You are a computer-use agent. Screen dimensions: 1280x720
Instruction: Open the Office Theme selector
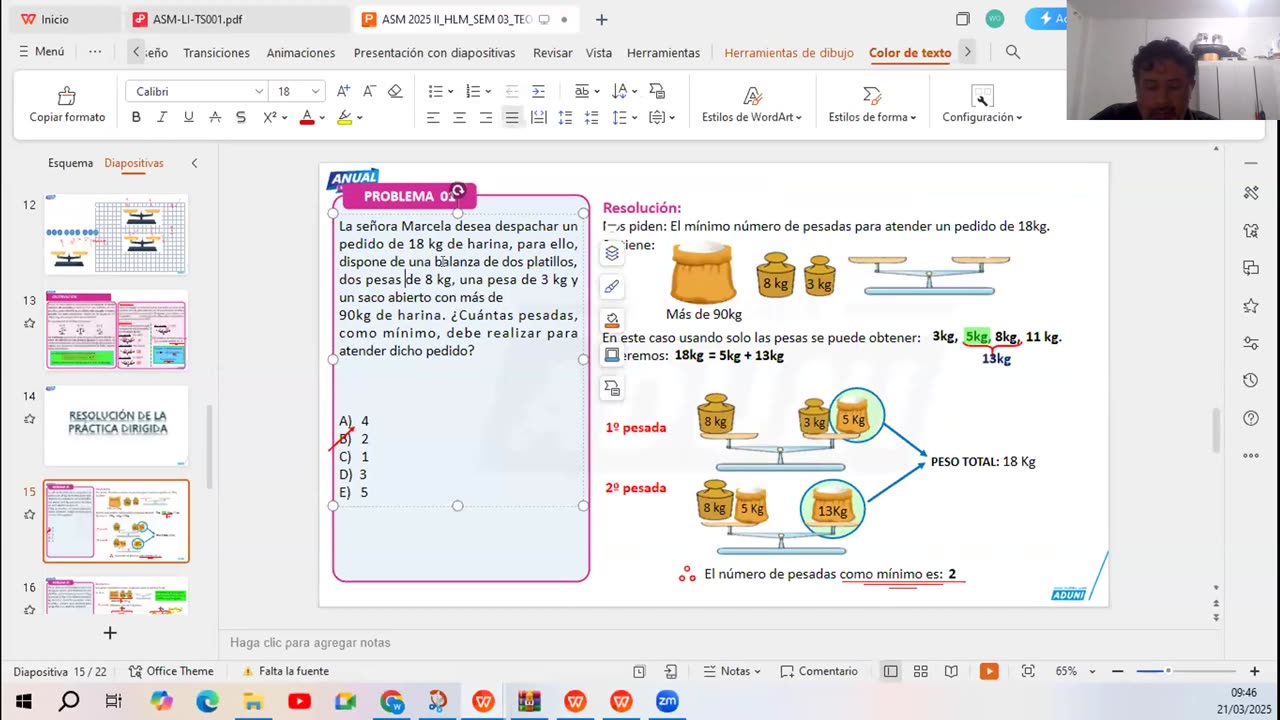[x=171, y=672]
